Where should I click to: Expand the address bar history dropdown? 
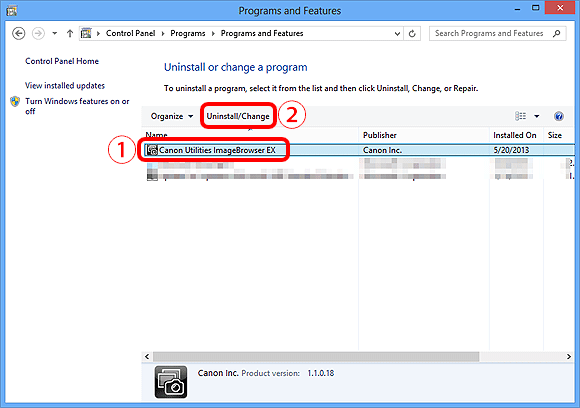(397, 34)
